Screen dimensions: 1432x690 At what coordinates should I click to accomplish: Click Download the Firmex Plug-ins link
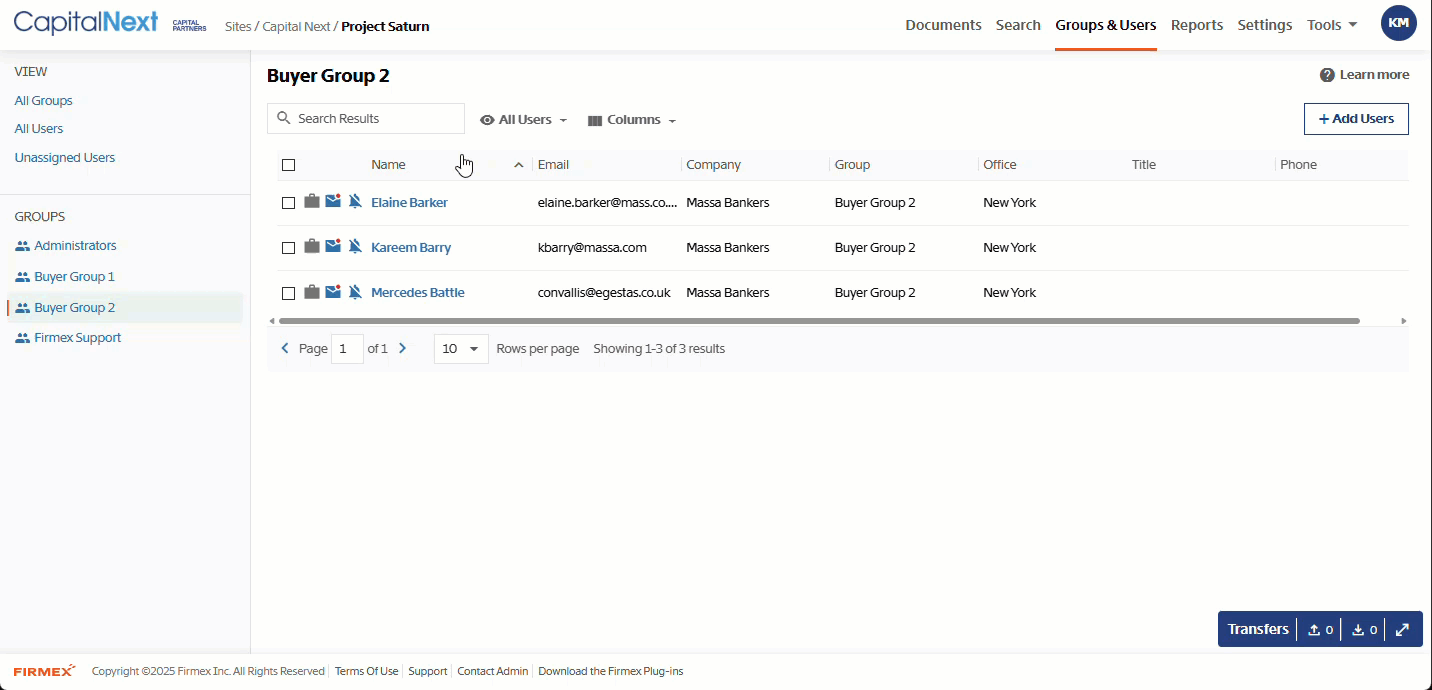pos(611,671)
